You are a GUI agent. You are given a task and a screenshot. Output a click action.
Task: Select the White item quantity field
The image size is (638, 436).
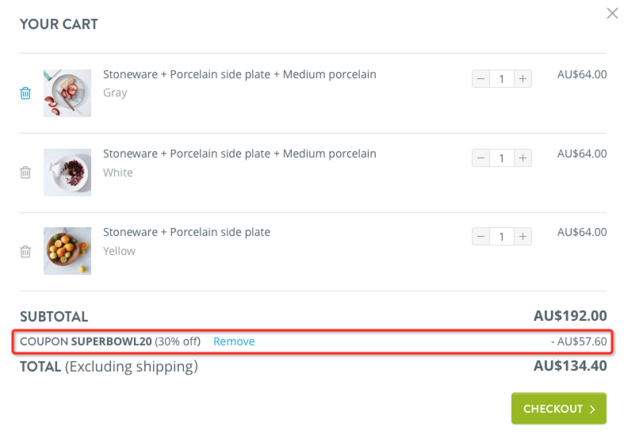pyautogui.click(x=502, y=158)
